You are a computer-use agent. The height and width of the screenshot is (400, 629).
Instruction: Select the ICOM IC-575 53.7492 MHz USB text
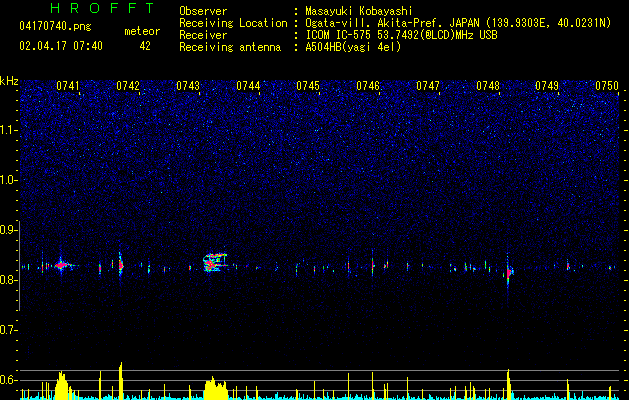click(401, 35)
